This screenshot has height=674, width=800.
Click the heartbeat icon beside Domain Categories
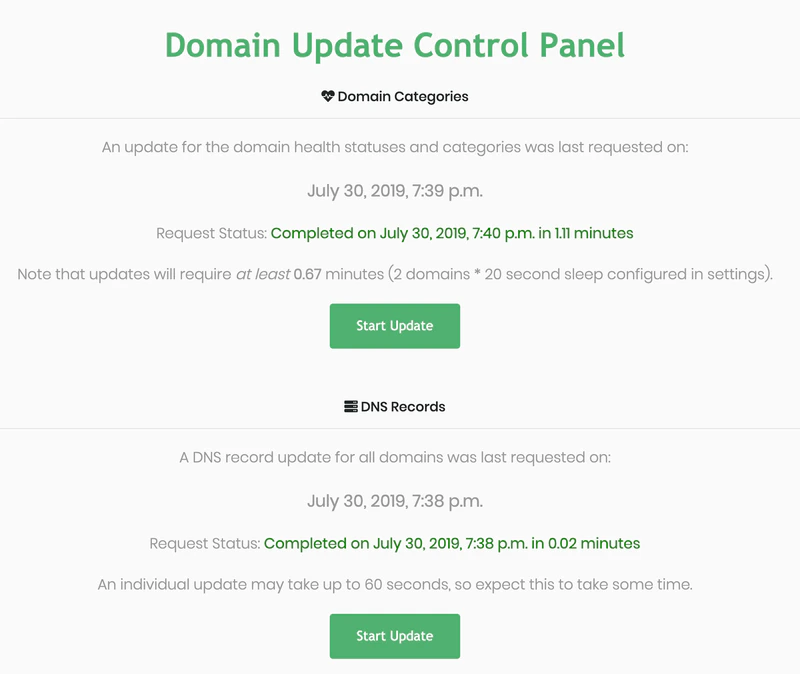click(328, 96)
